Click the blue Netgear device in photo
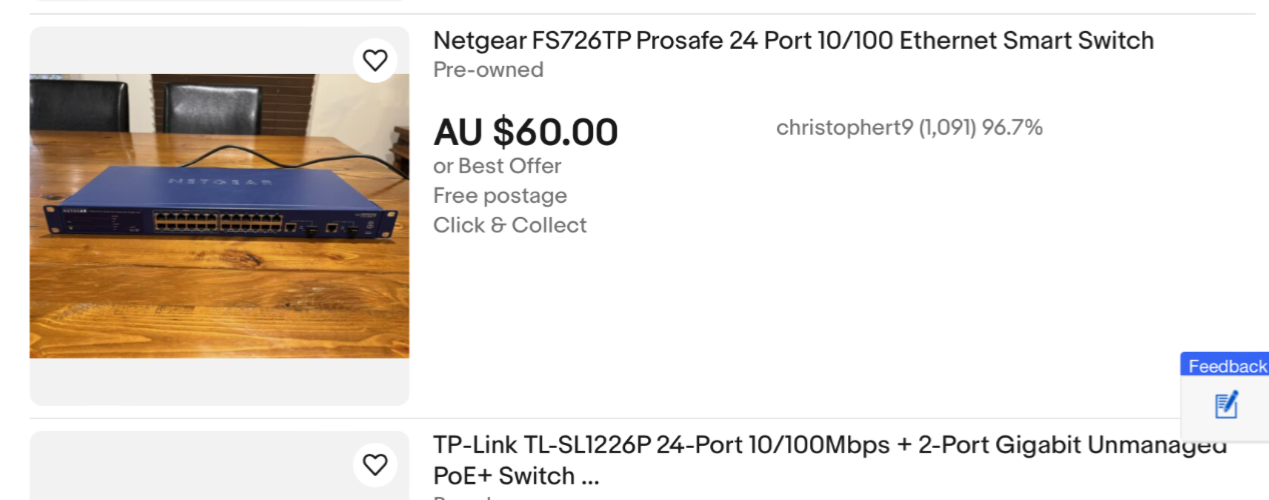1269x500 pixels. (x=219, y=205)
